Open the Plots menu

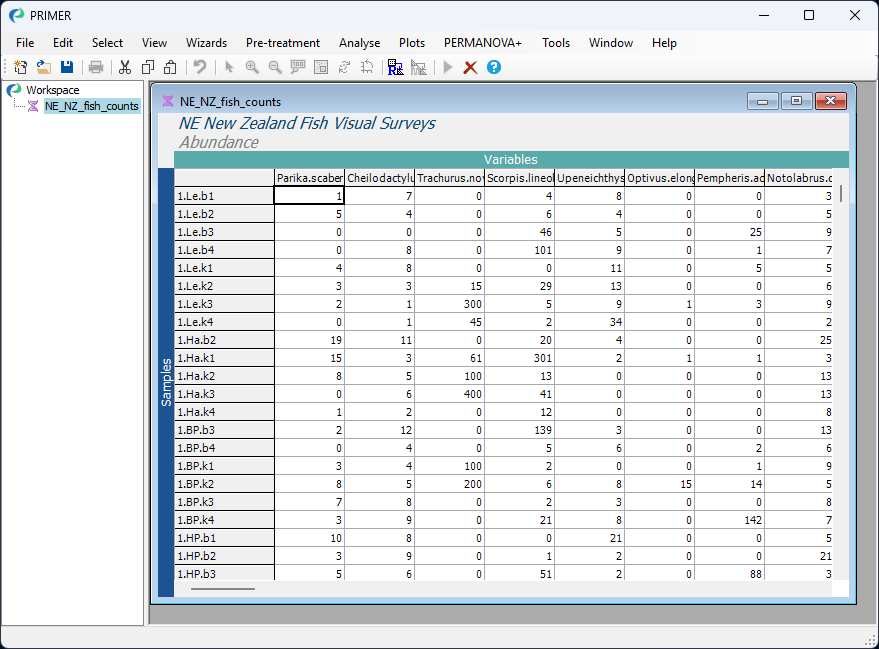[412, 43]
